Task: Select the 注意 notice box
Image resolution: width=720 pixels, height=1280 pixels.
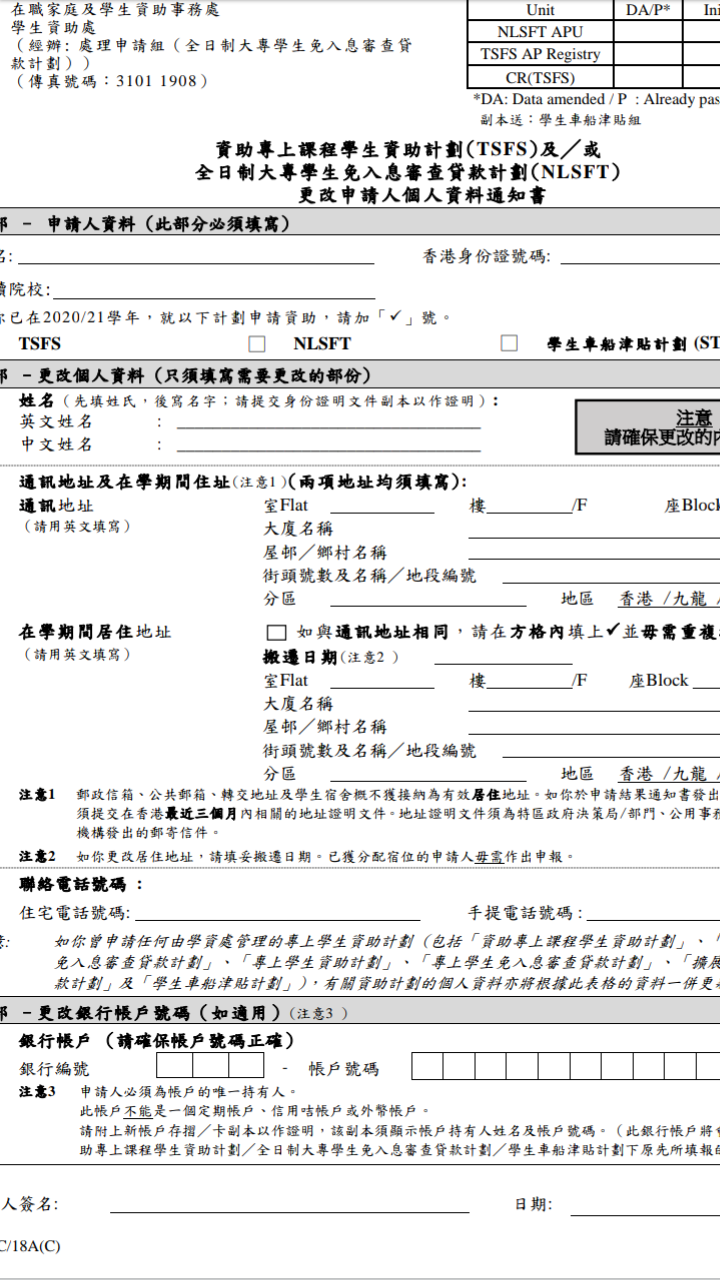Action: [648, 427]
